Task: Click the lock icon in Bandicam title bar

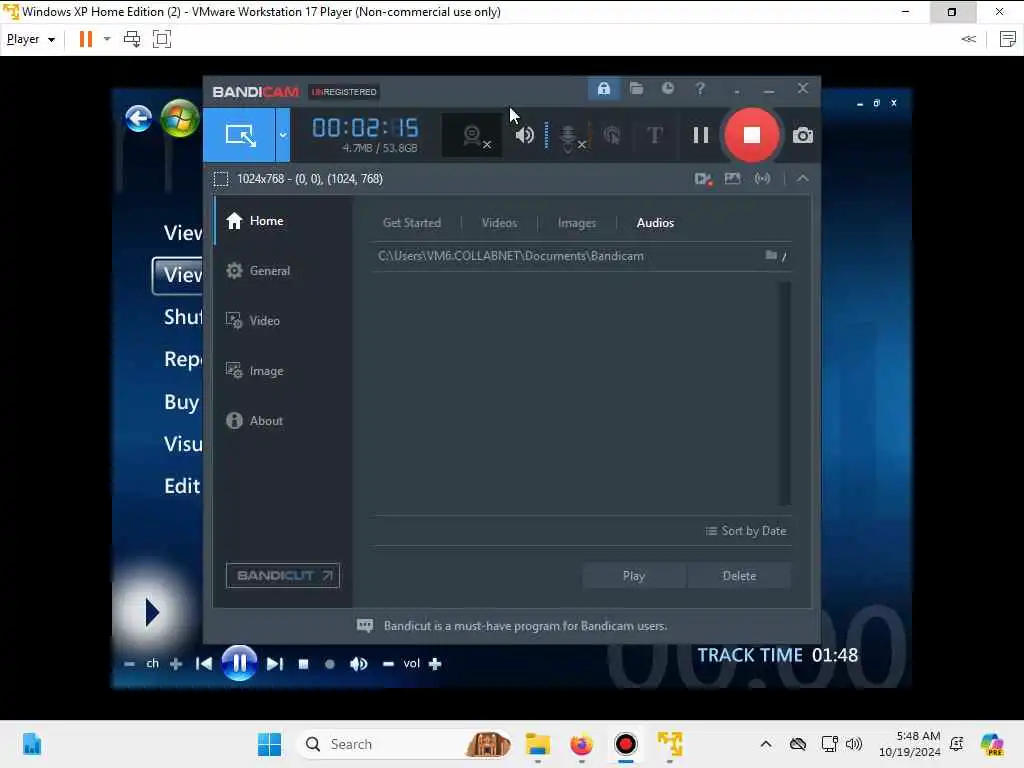Action: (603, 88)
